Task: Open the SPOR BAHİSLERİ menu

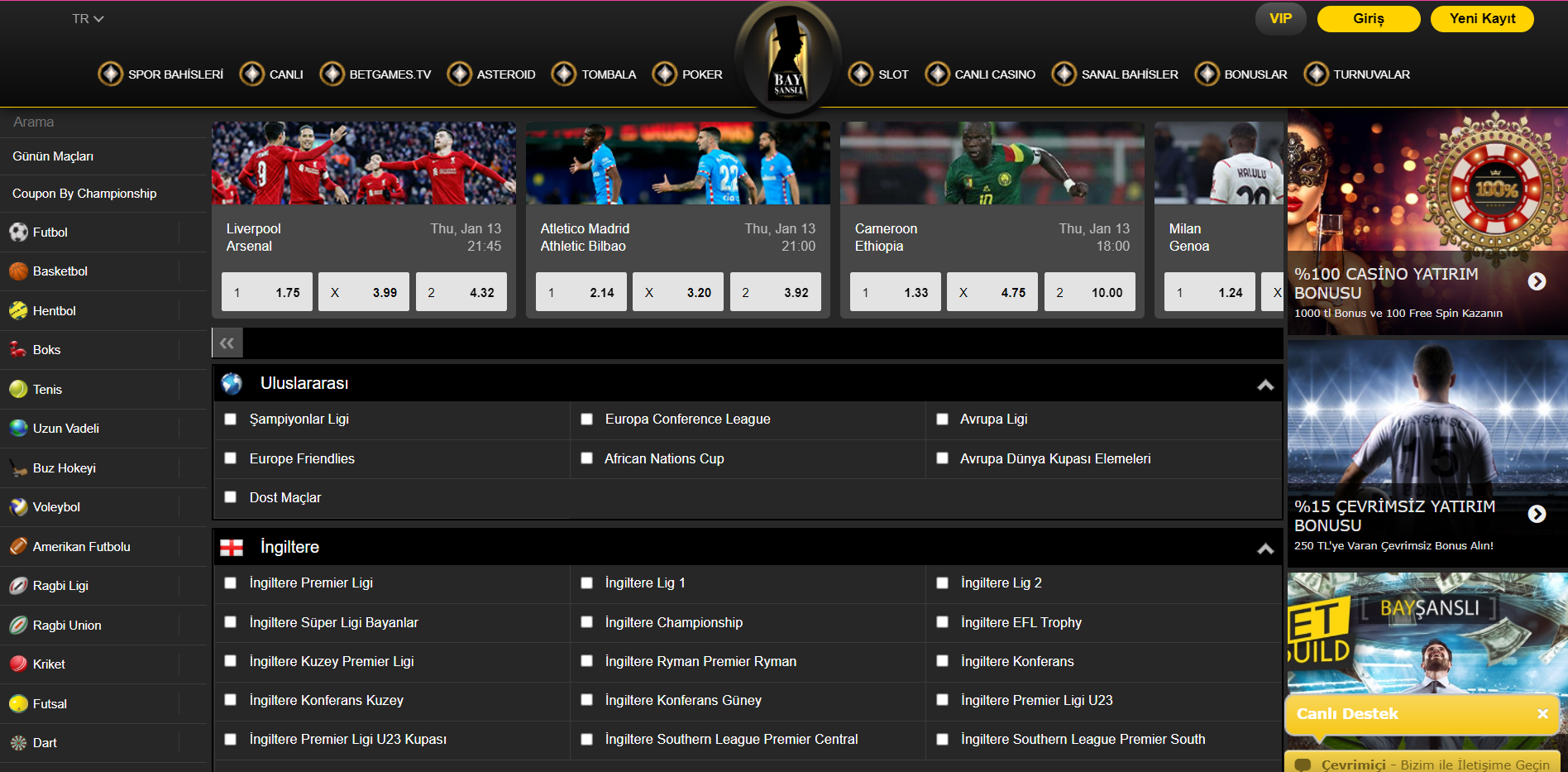Action: (x=175, y=74)
